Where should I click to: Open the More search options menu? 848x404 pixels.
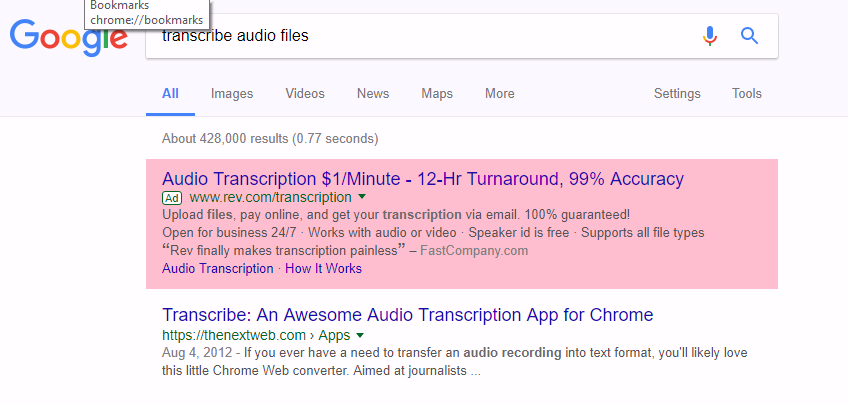pyautogui.click(x=500, y=94)
